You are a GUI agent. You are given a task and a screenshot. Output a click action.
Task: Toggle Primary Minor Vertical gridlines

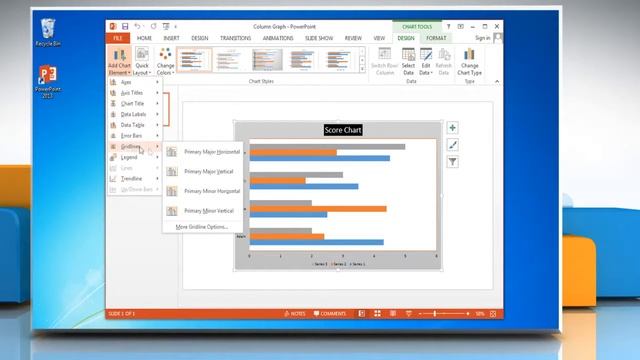203,211
